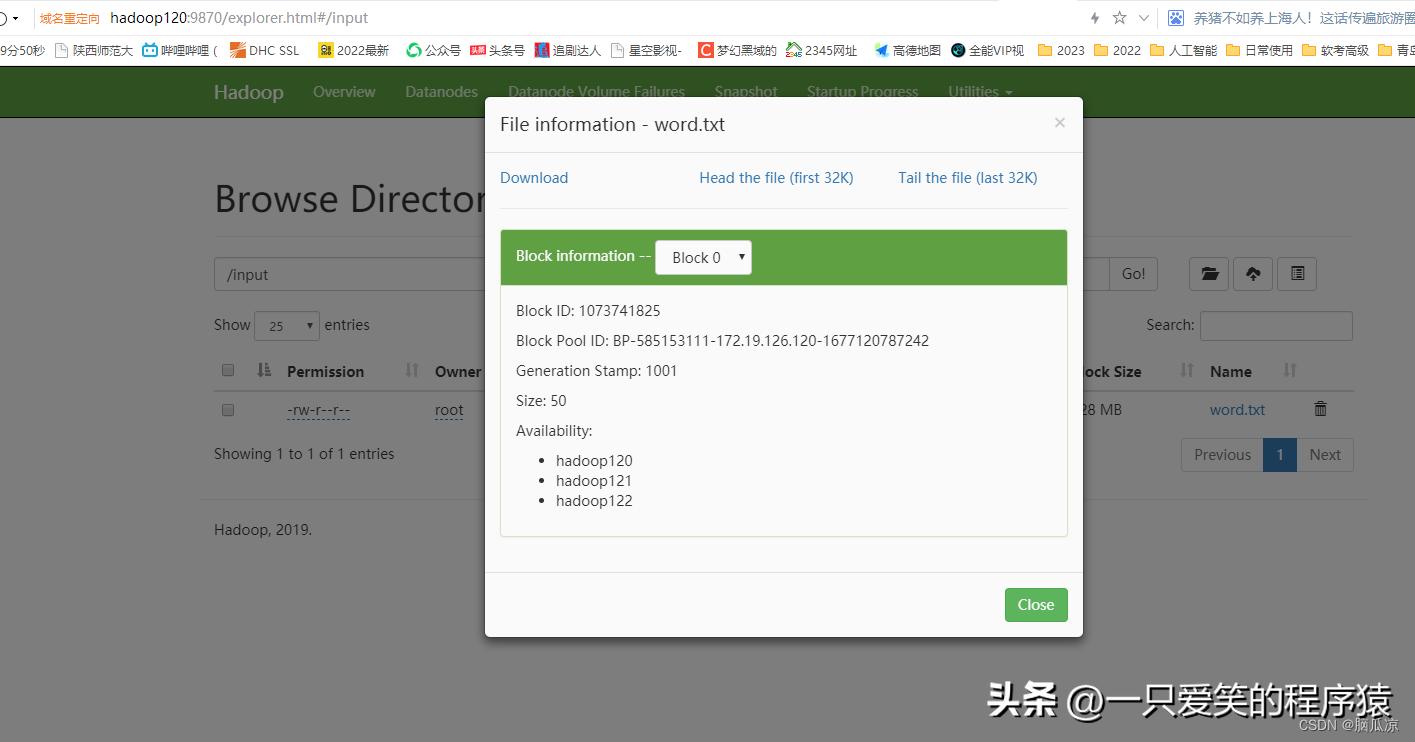Screen dimensions: 1415x742
Task: Check the checkbox for the word.txt row
Action: click(227, 409)
